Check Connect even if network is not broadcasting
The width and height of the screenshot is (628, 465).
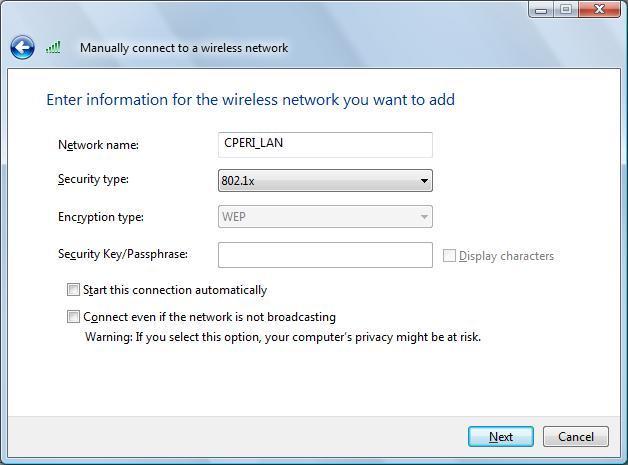[x=73, y=317]
